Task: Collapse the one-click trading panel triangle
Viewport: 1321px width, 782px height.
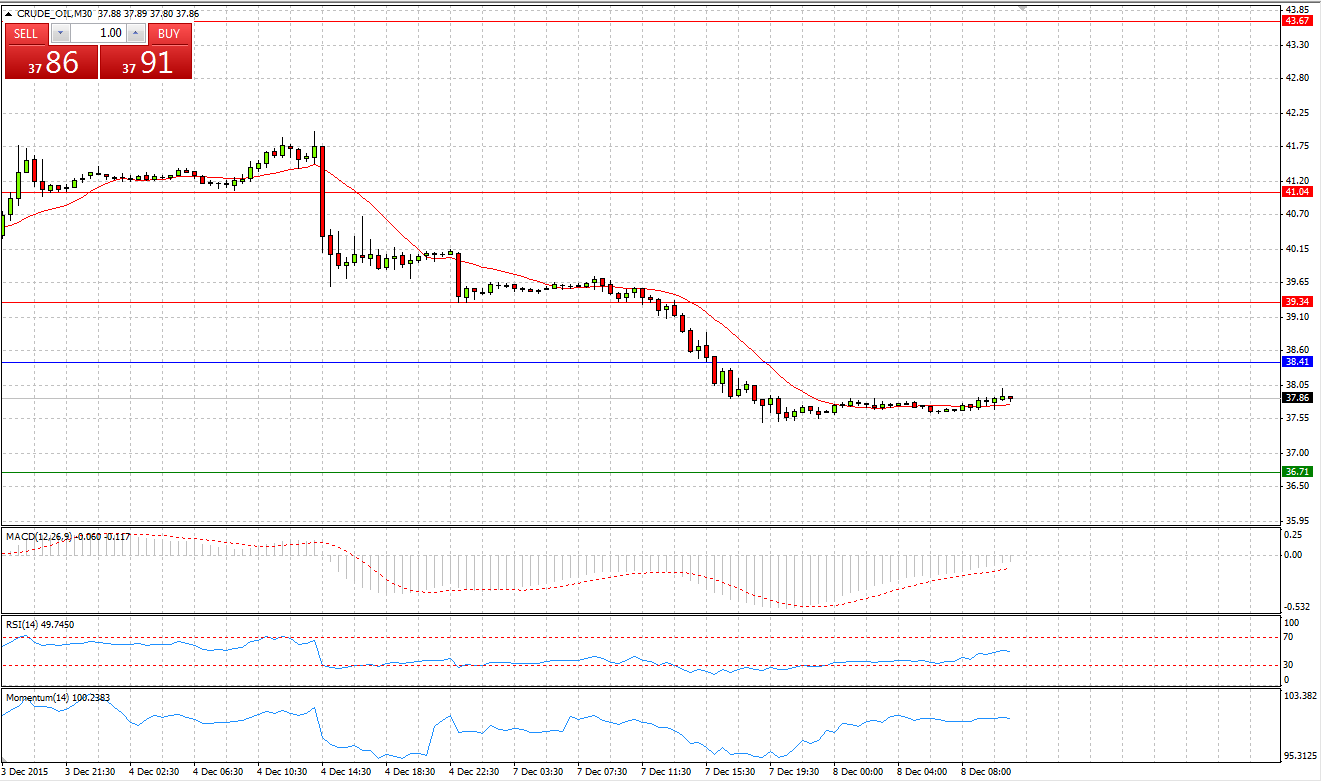Action: [x=9, y=14]
